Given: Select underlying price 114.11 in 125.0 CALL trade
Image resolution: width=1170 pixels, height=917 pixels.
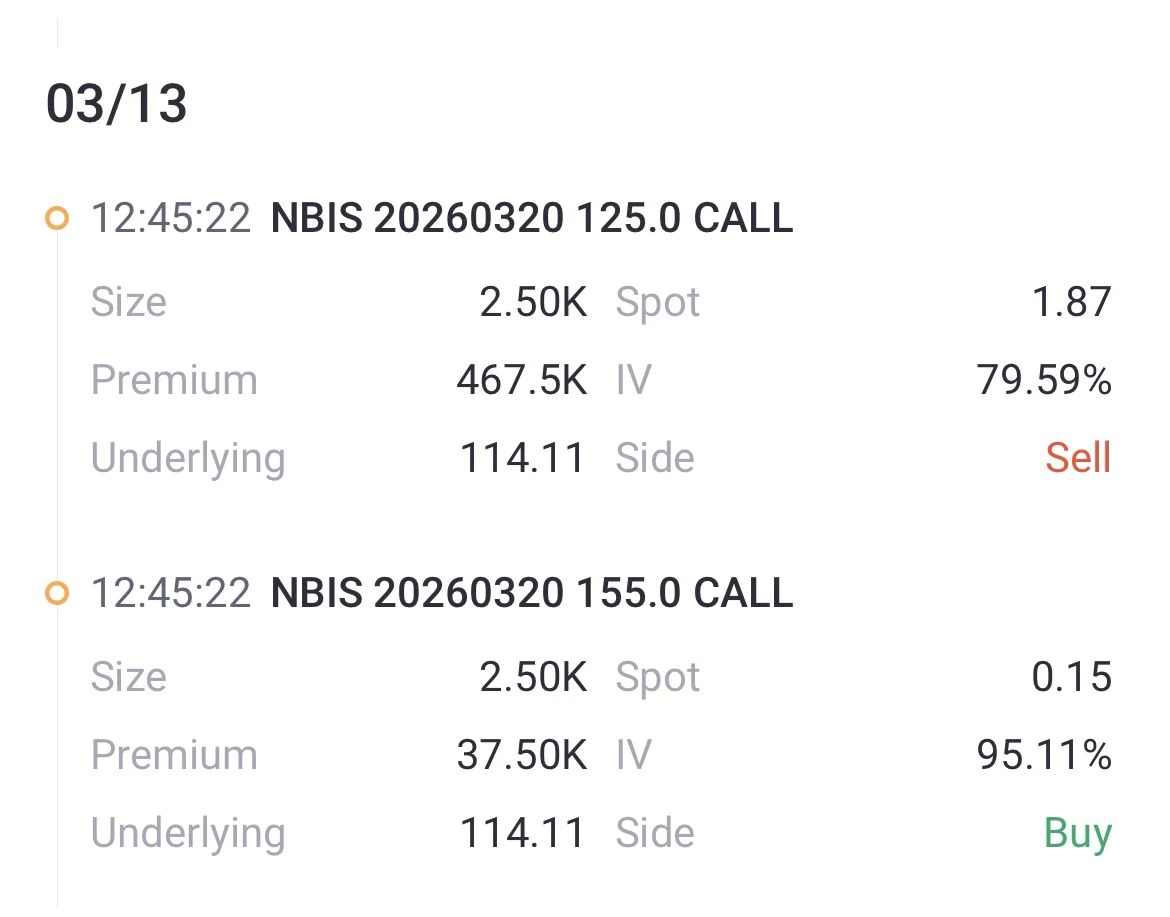Looking at the screenshot, I should (x=522, y=458).
